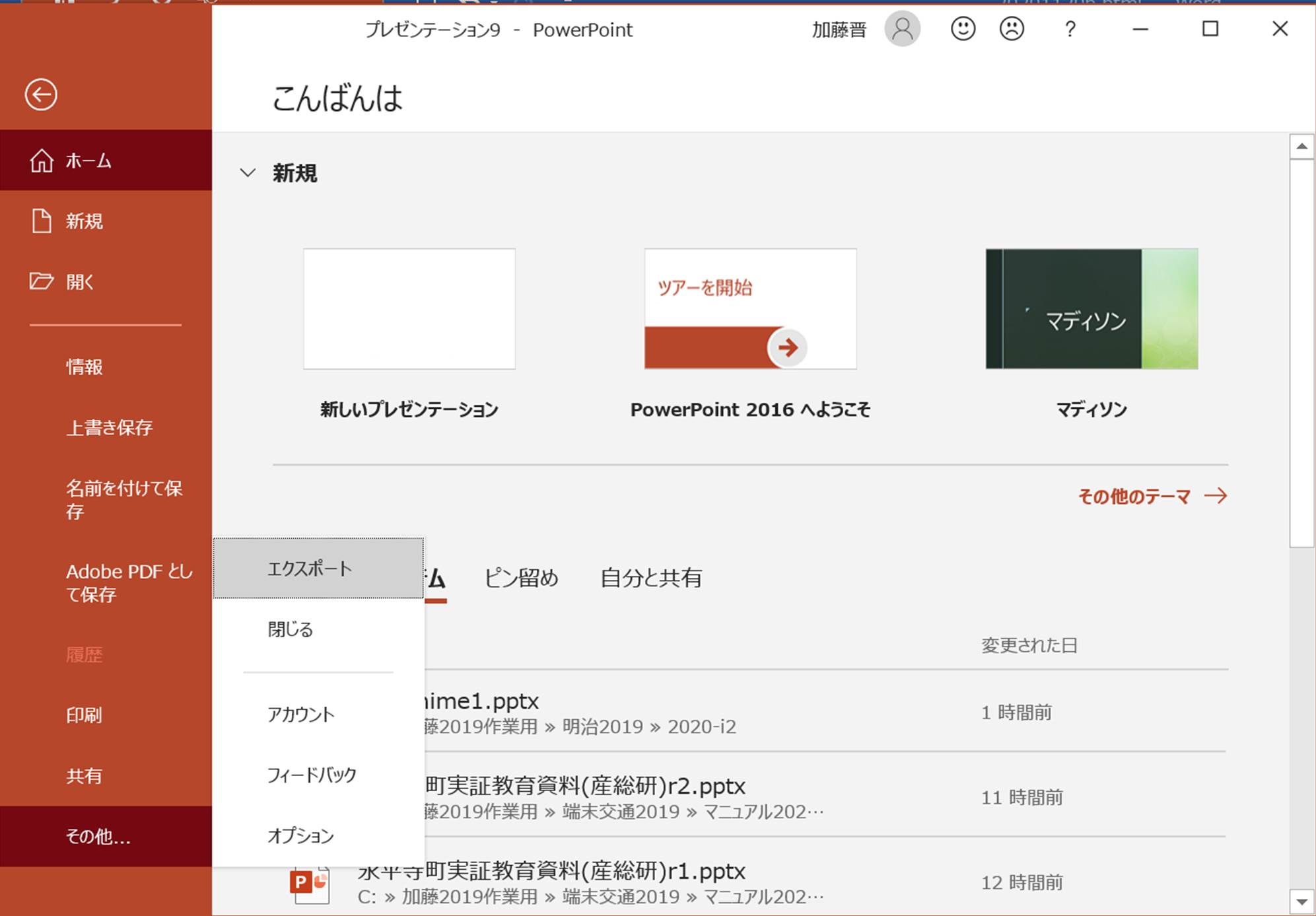Select エクスポート from the popup menu

point(310,569)
